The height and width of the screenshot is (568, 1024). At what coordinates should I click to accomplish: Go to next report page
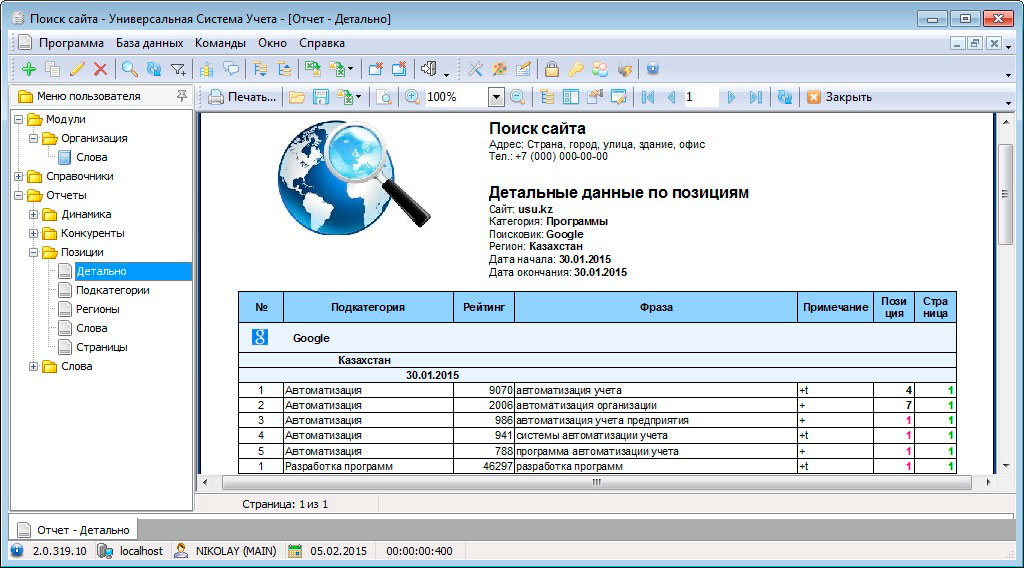[x=731, y=97]
